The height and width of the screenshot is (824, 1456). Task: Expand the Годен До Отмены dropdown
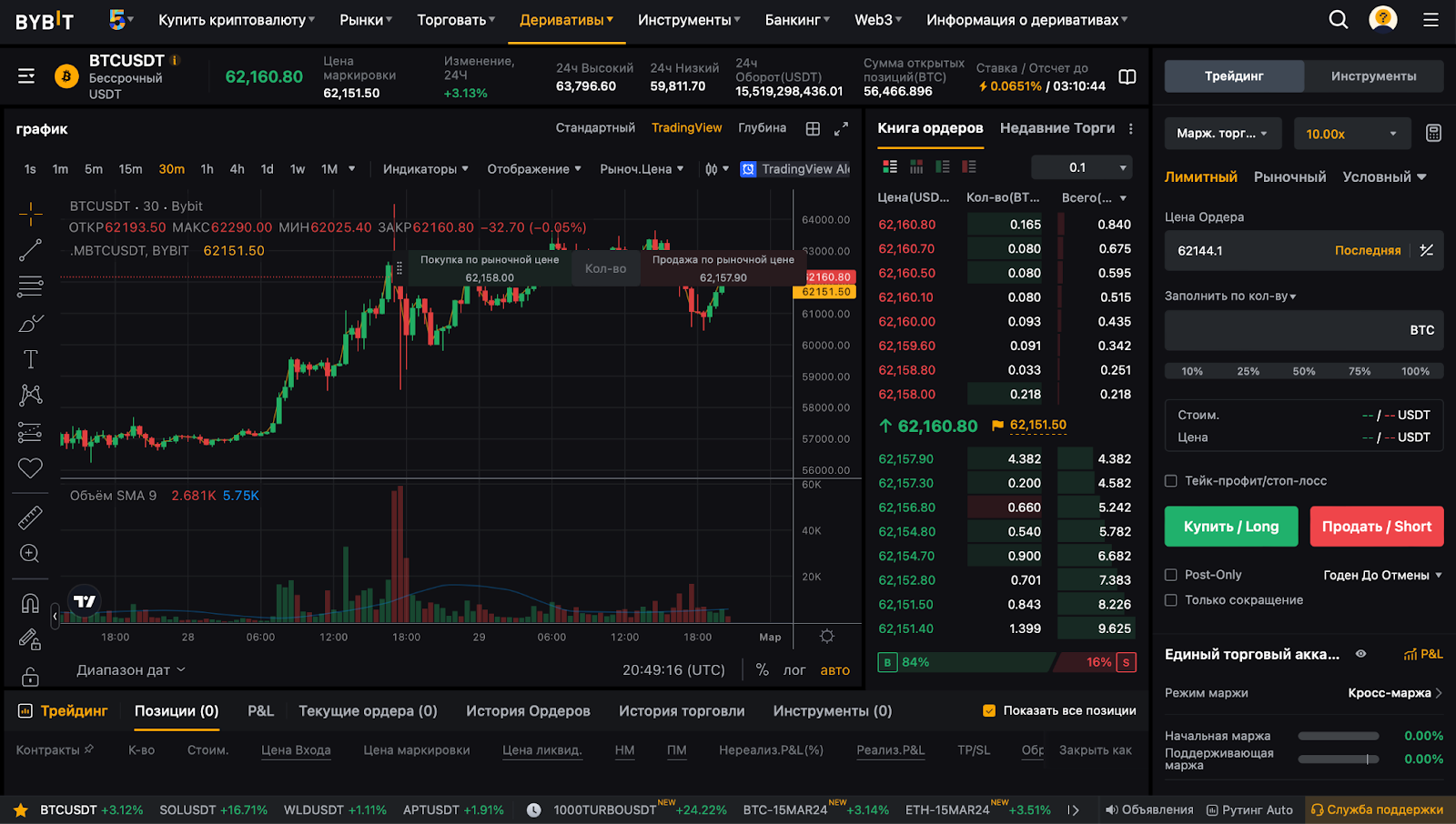pos(1380,574)
